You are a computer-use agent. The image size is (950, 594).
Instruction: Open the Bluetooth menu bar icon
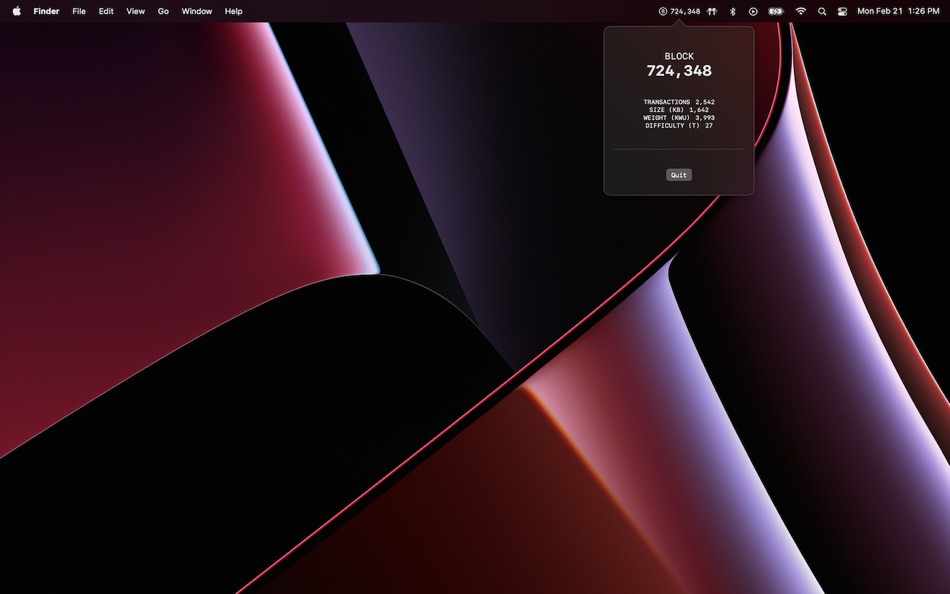(732, 12)
